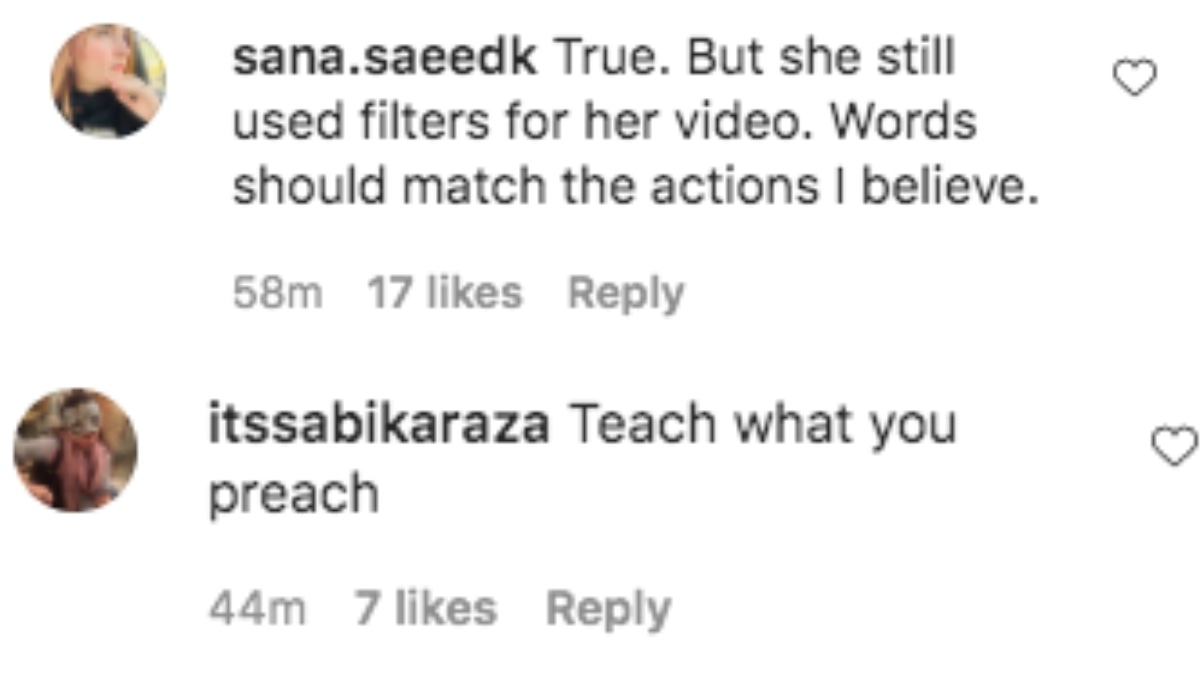View the 7 likes list

(425, 609)
